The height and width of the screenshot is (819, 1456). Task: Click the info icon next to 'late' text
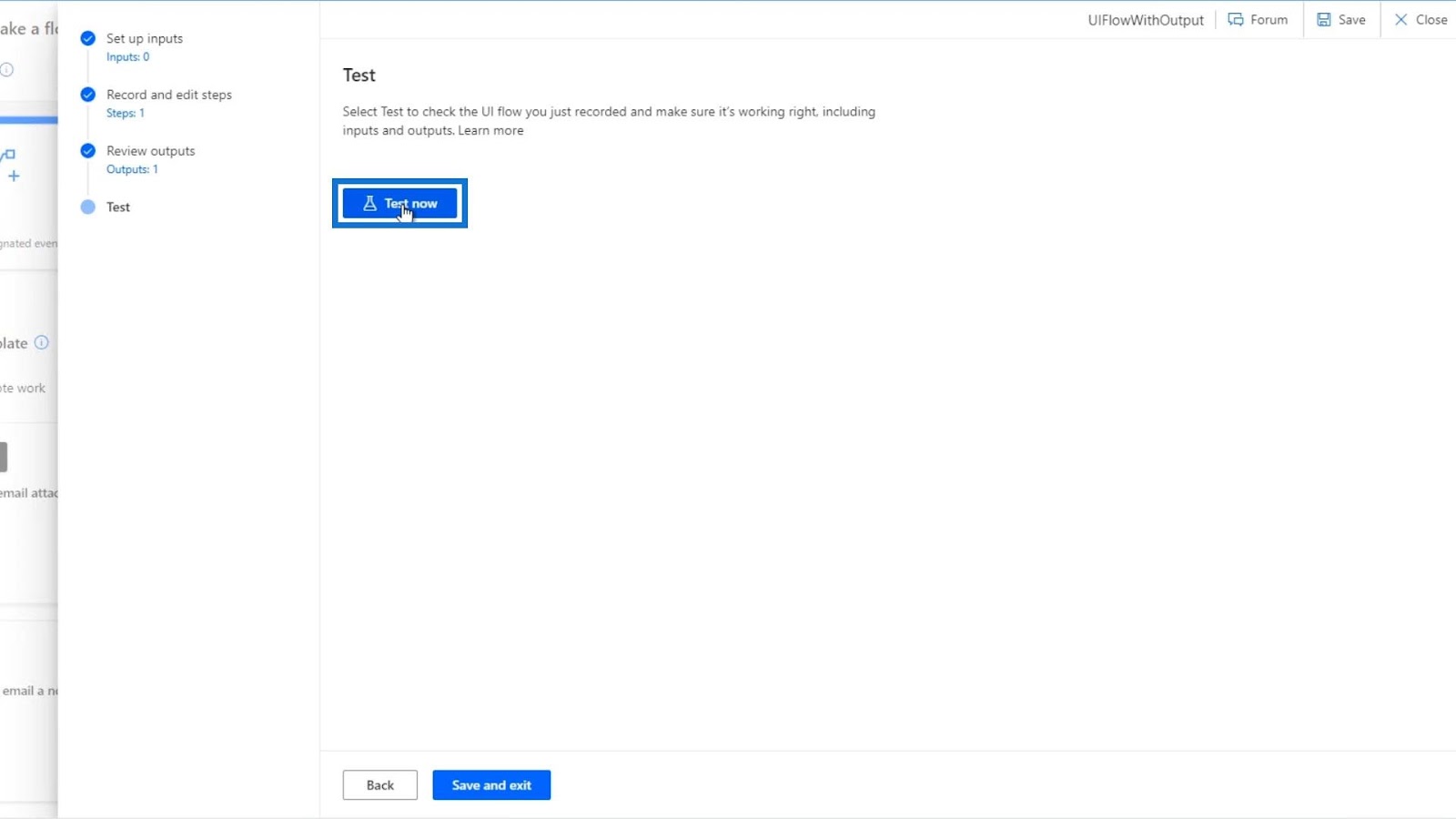click(x=41, y=343)
